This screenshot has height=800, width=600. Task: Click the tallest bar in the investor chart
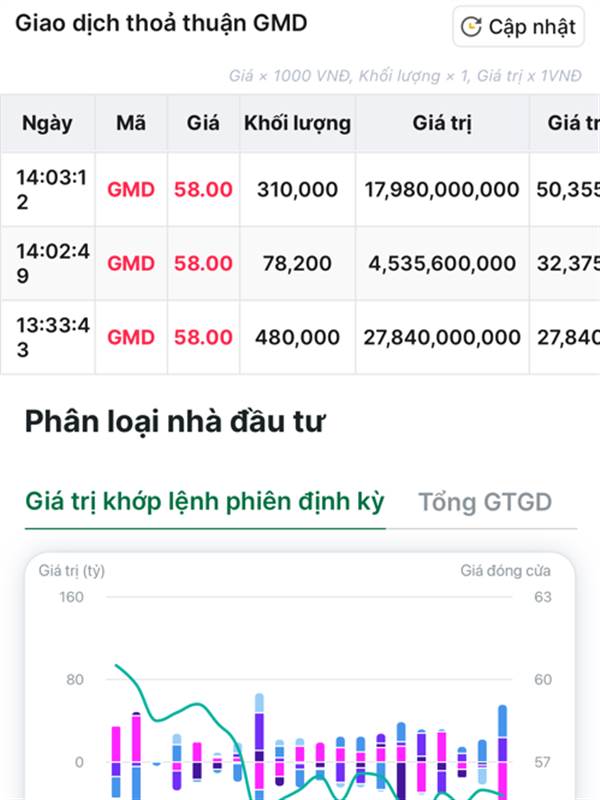259,746
